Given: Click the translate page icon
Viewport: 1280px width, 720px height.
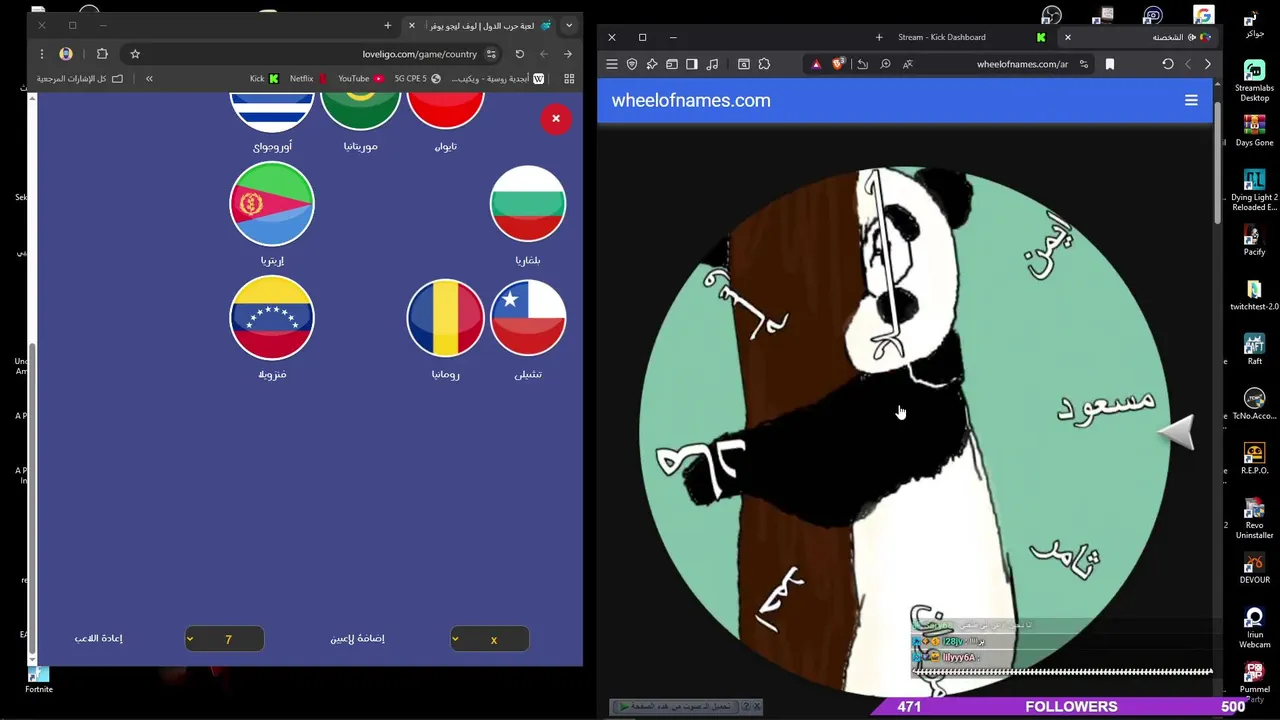Looking at the screenshot, I should (908, 64).
